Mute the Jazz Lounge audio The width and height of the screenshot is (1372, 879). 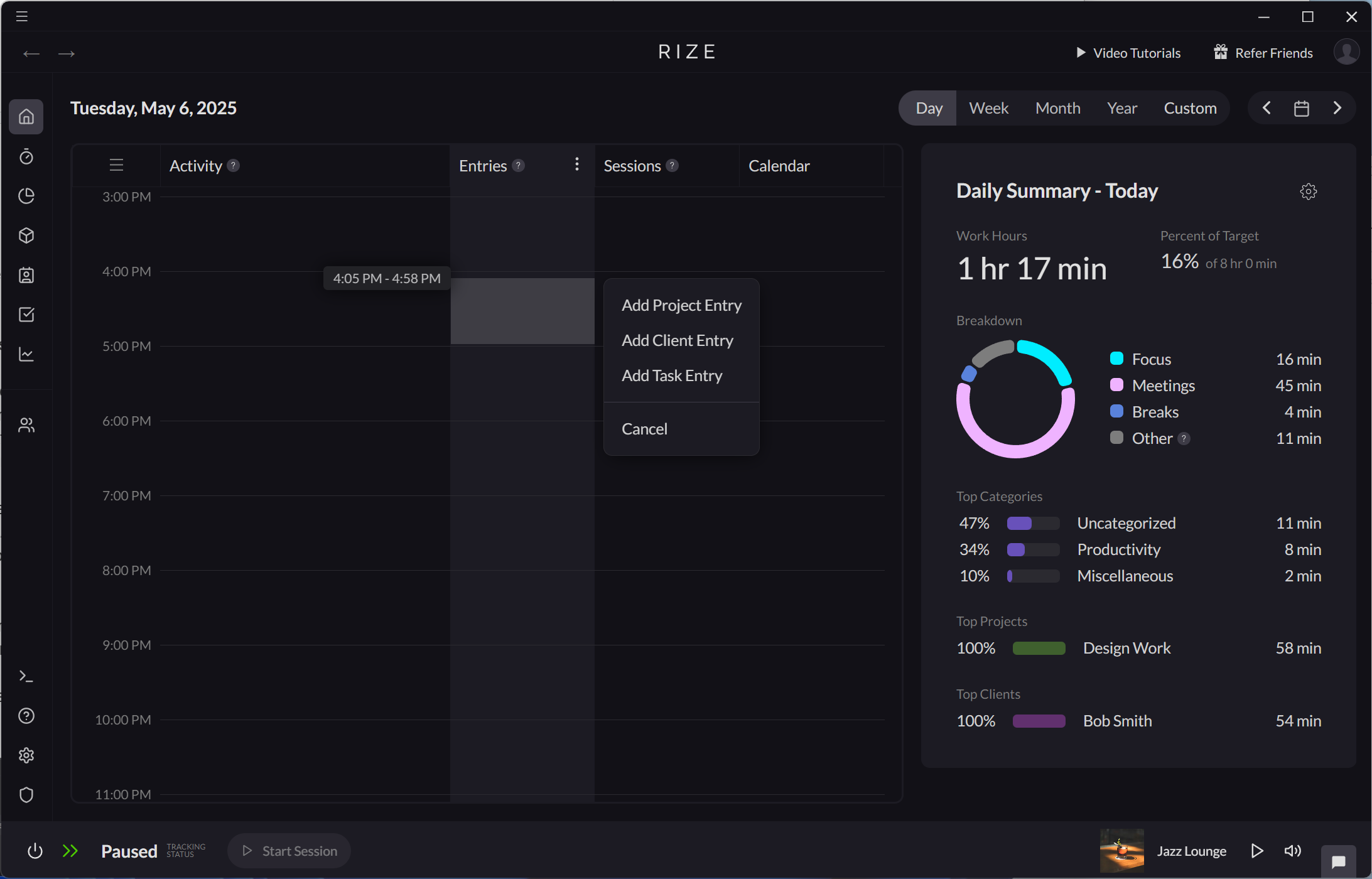pos(1292,851)
